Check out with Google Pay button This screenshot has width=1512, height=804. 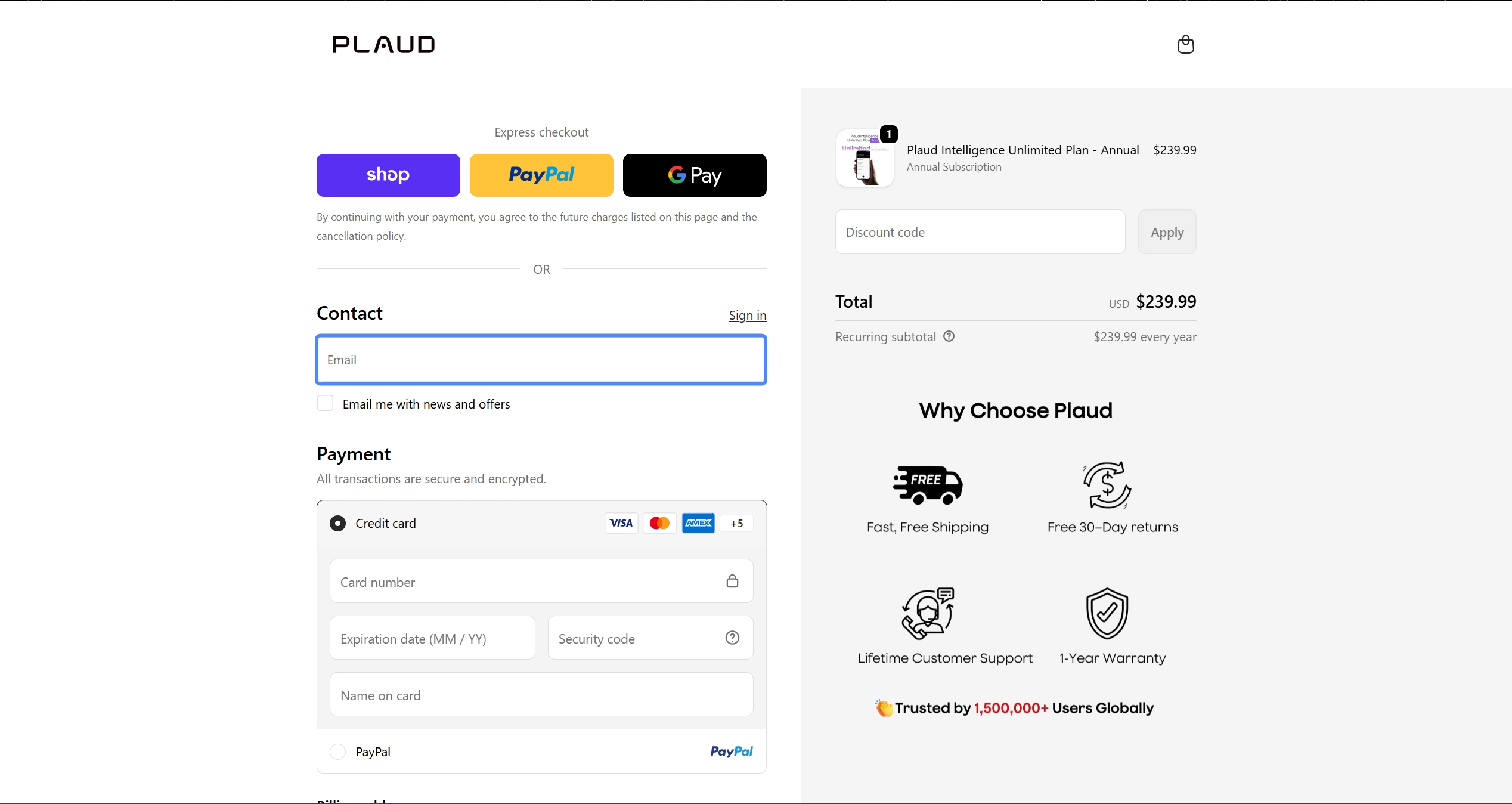(x=695, y=175)
